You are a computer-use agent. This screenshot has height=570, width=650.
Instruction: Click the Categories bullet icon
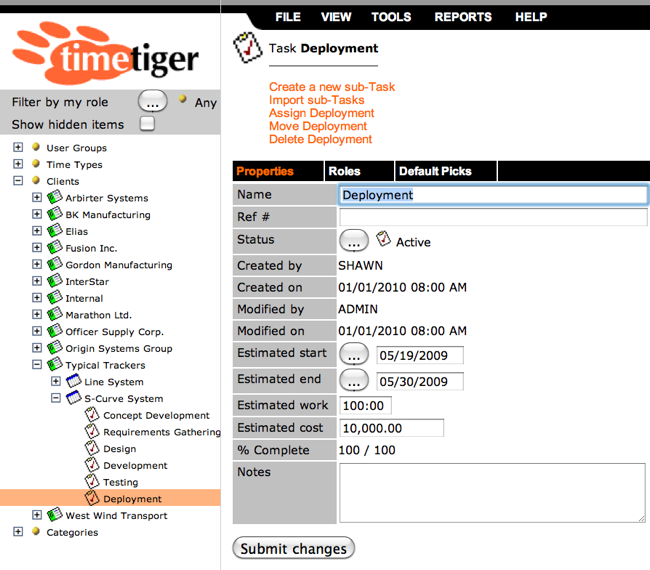point(36,531)
